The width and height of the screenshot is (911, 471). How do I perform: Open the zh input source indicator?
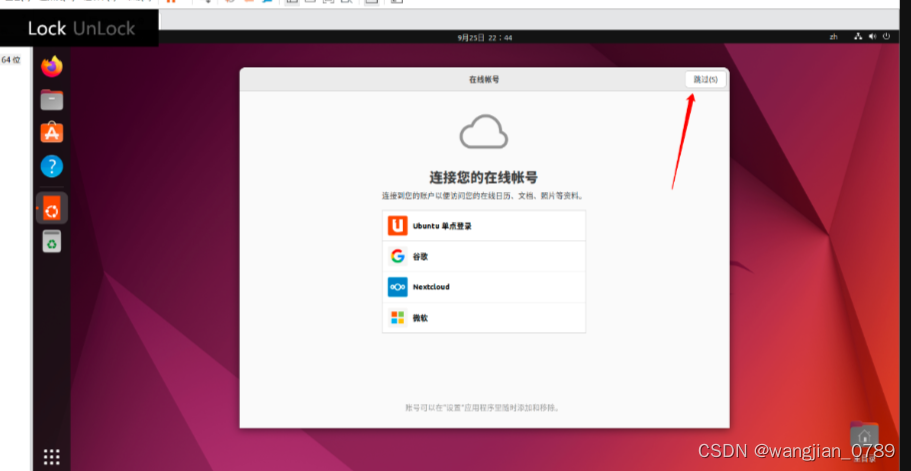tap(834, 37)
